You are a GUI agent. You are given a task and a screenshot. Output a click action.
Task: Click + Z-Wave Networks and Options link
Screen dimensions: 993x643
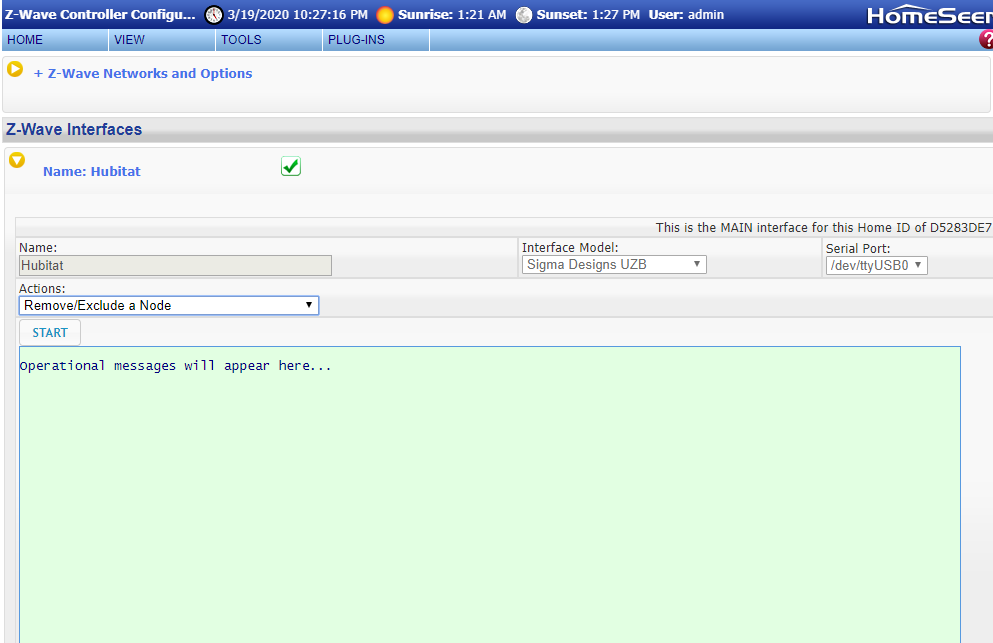pyautogui.click(x=143, y=73)
